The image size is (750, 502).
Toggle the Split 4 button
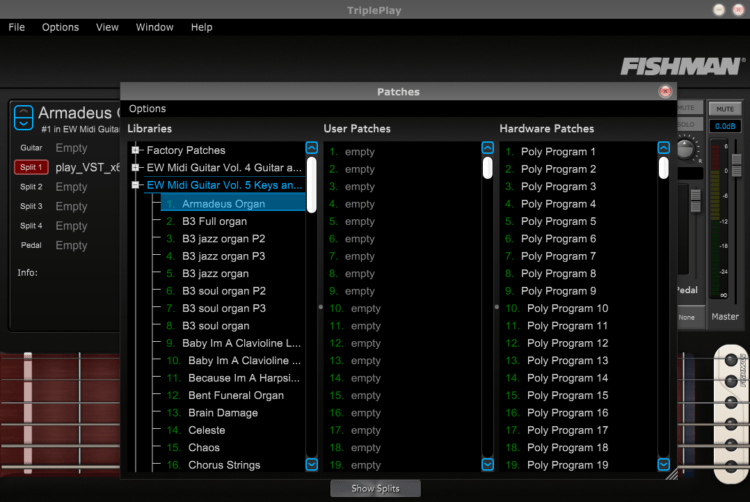coord(31,226)
